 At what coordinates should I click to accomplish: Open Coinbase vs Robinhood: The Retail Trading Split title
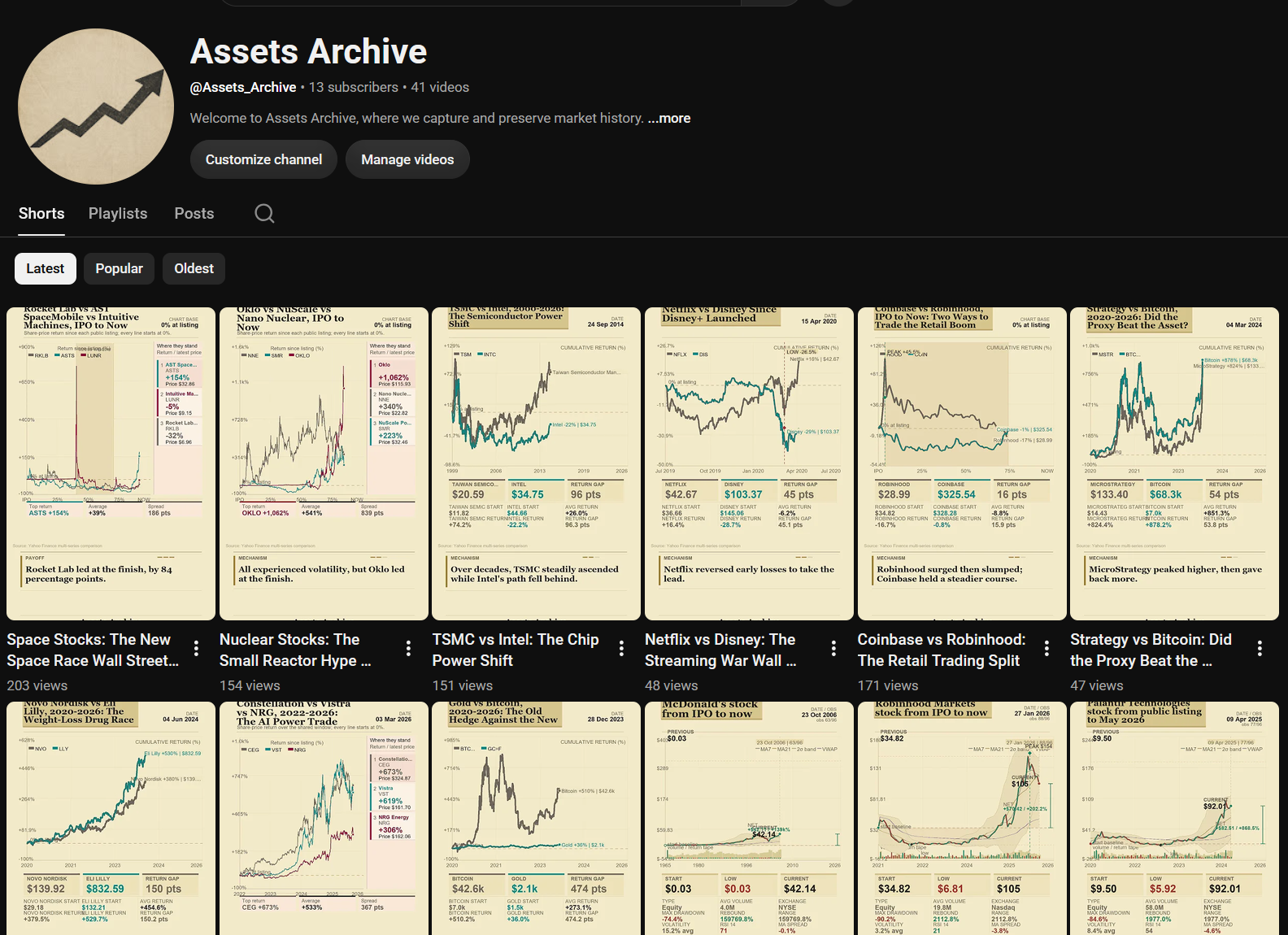tap(942, 650)
